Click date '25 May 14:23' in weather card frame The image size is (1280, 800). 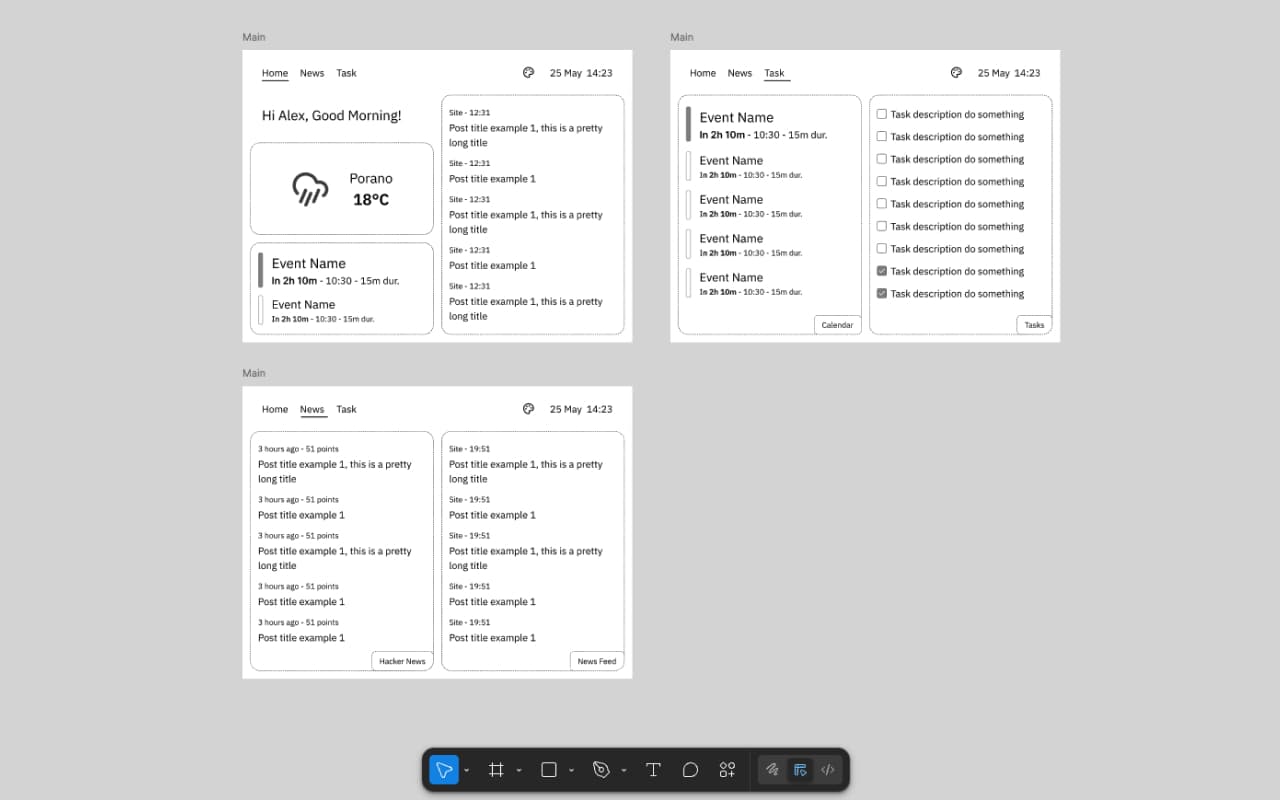click(581, 73)
